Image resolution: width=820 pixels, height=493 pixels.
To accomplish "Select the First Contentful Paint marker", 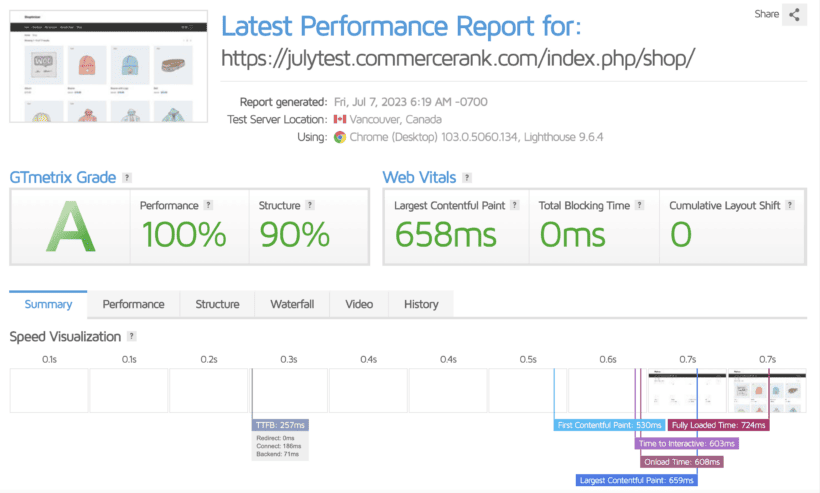I will pyautogui.click(x=595, y=425).
